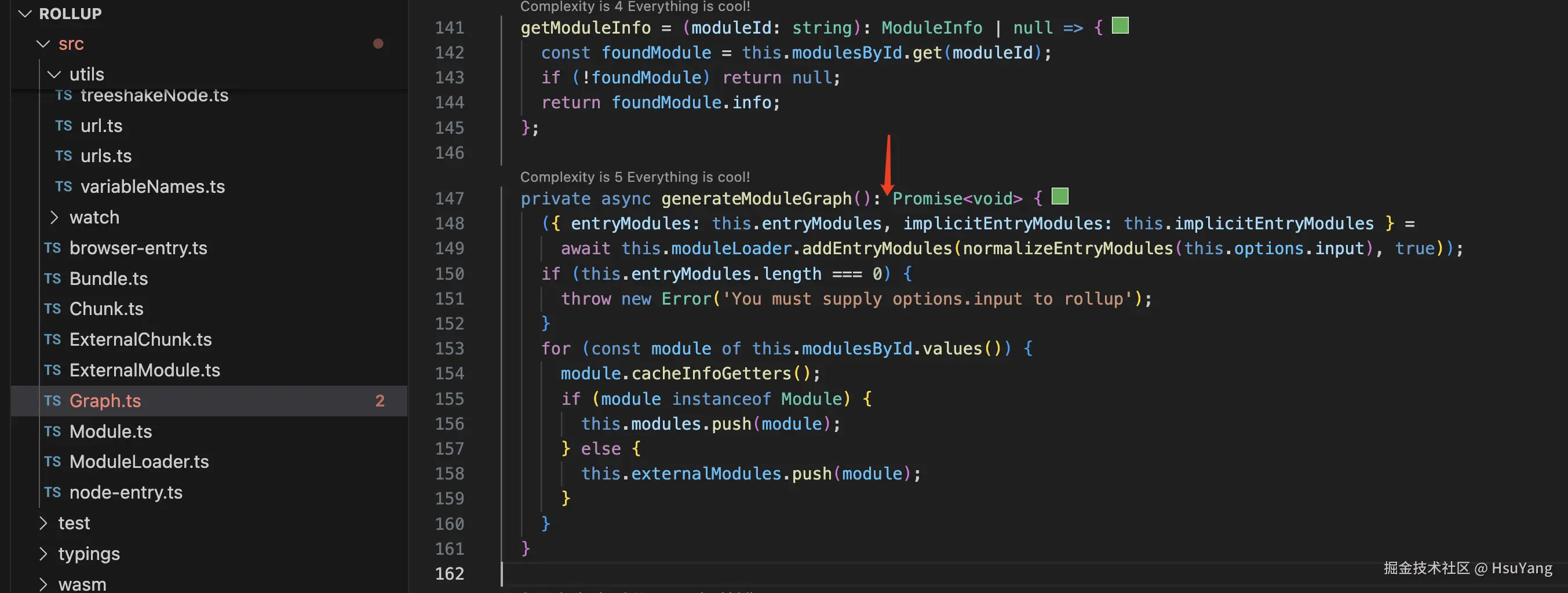Click TS icon next to ModuleLoader.ts

pyautogui.click(x=52, y=462)
